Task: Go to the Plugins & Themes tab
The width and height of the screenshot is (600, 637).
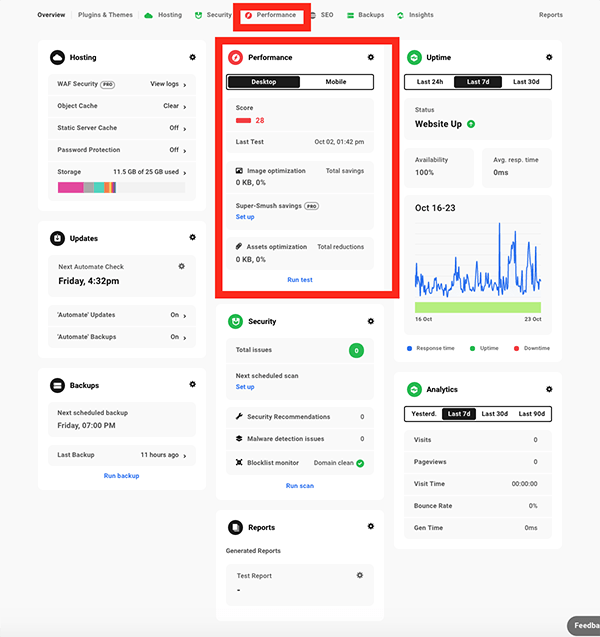Action: pos(105,15)
